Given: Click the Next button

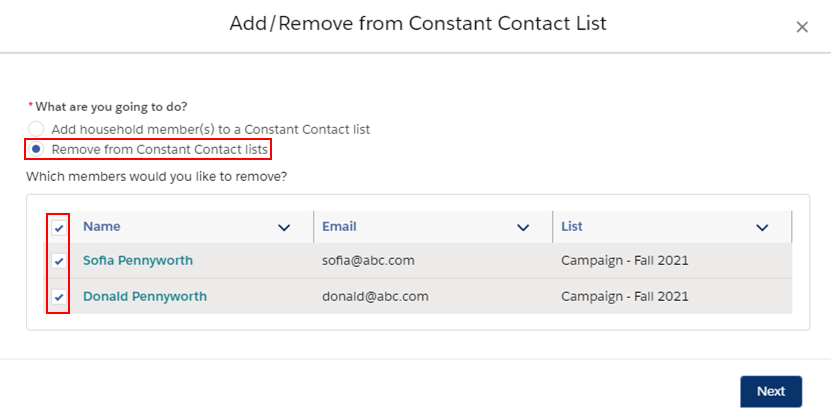Looking at the screenshot, I should click(771, 392).
